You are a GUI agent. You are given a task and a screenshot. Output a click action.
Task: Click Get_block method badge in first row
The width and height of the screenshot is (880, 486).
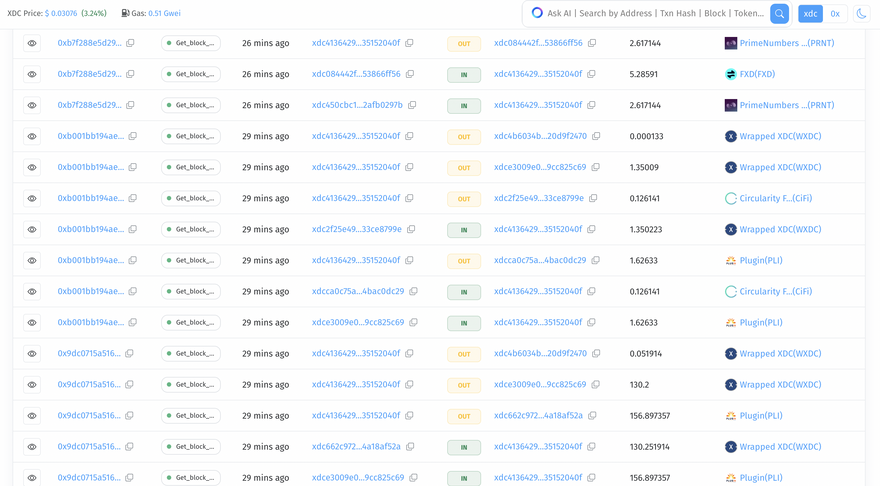[191, 44]
